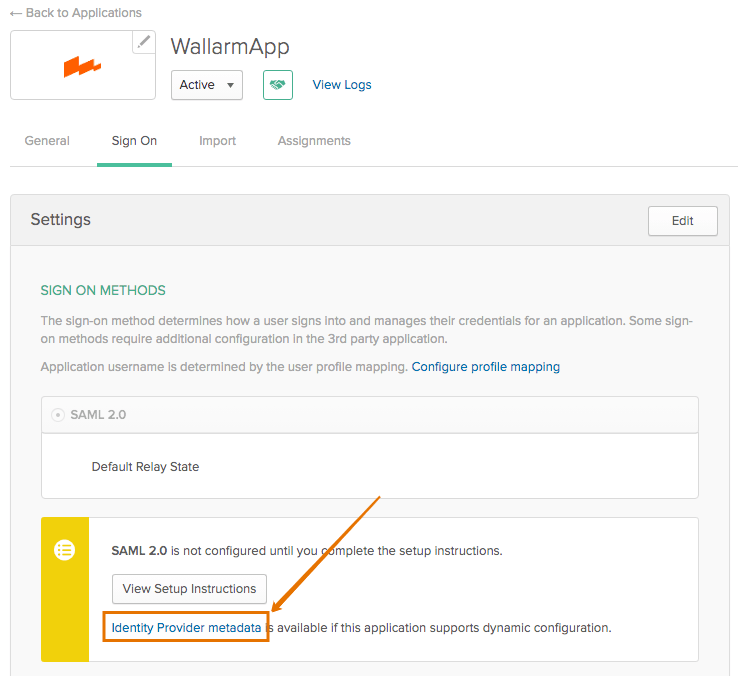Click the Edit button in Settings
This screenshot has height=676, width=738.
pyautogui.click(x=682, y=221)
